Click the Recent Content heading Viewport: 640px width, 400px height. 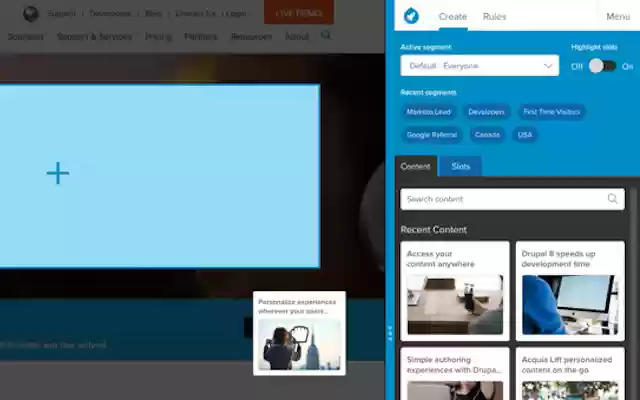point(433,230)
